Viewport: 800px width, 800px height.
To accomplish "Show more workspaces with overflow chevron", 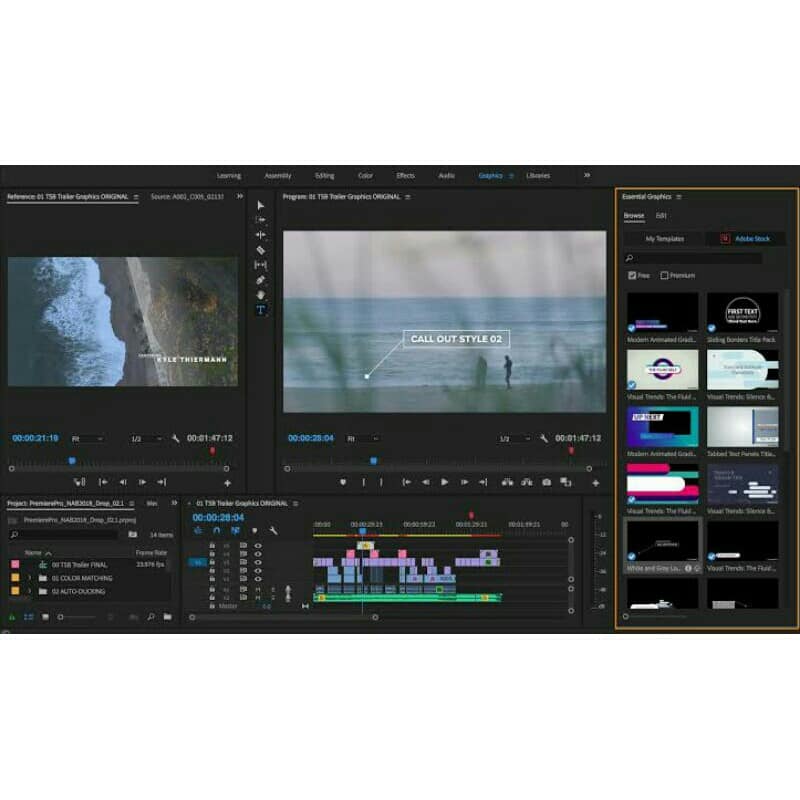I will click(587, 175).
